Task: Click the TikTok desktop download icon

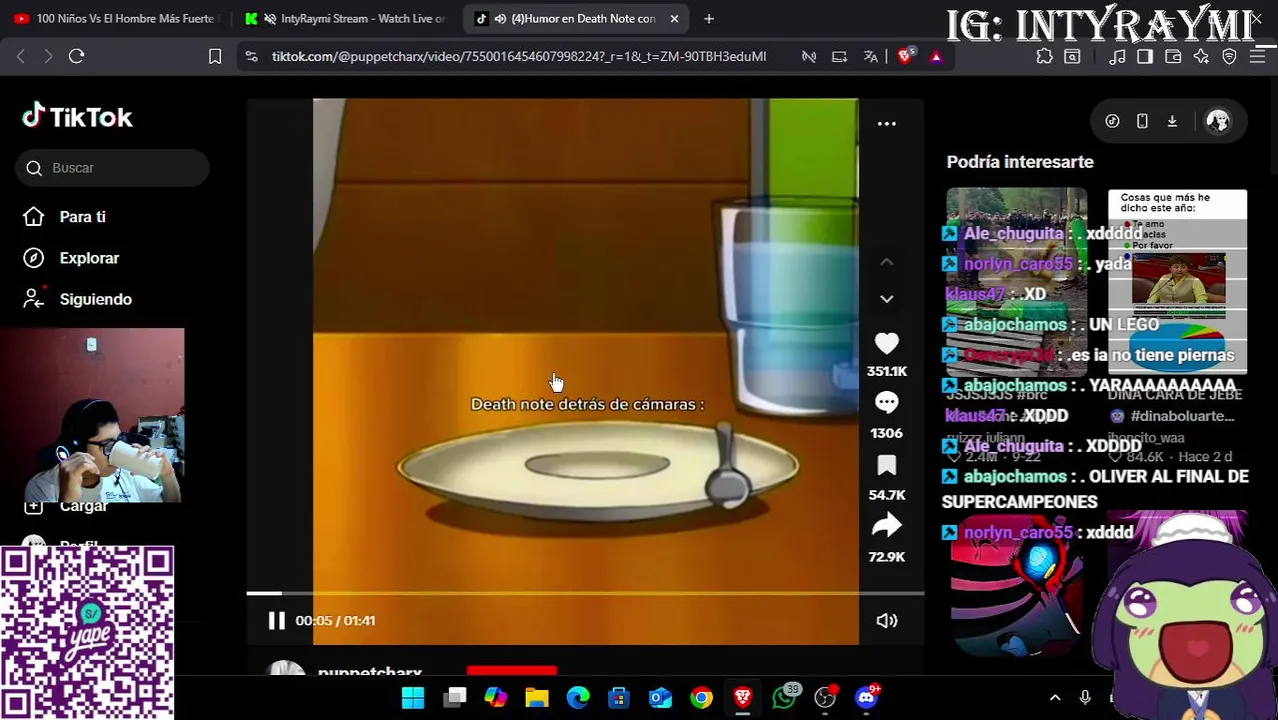Action: 1172,121
